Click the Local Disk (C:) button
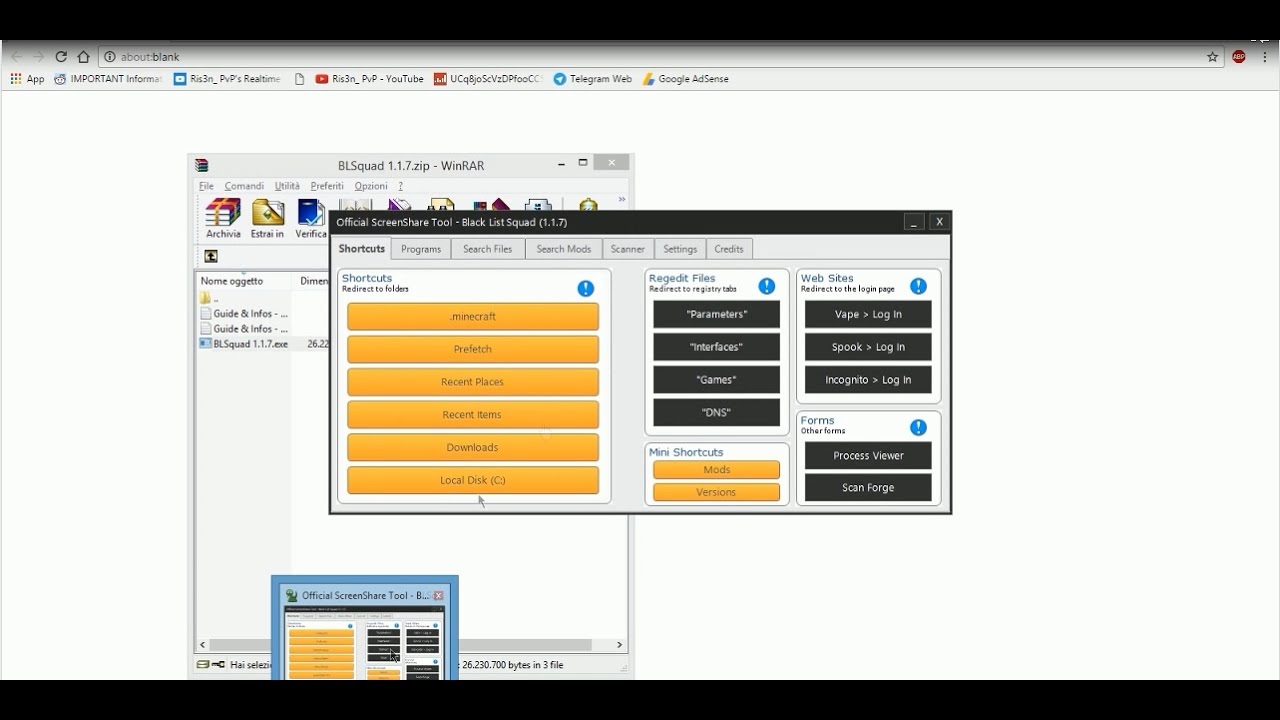Screen dimensions: 1280x720 tap(473, 480)
